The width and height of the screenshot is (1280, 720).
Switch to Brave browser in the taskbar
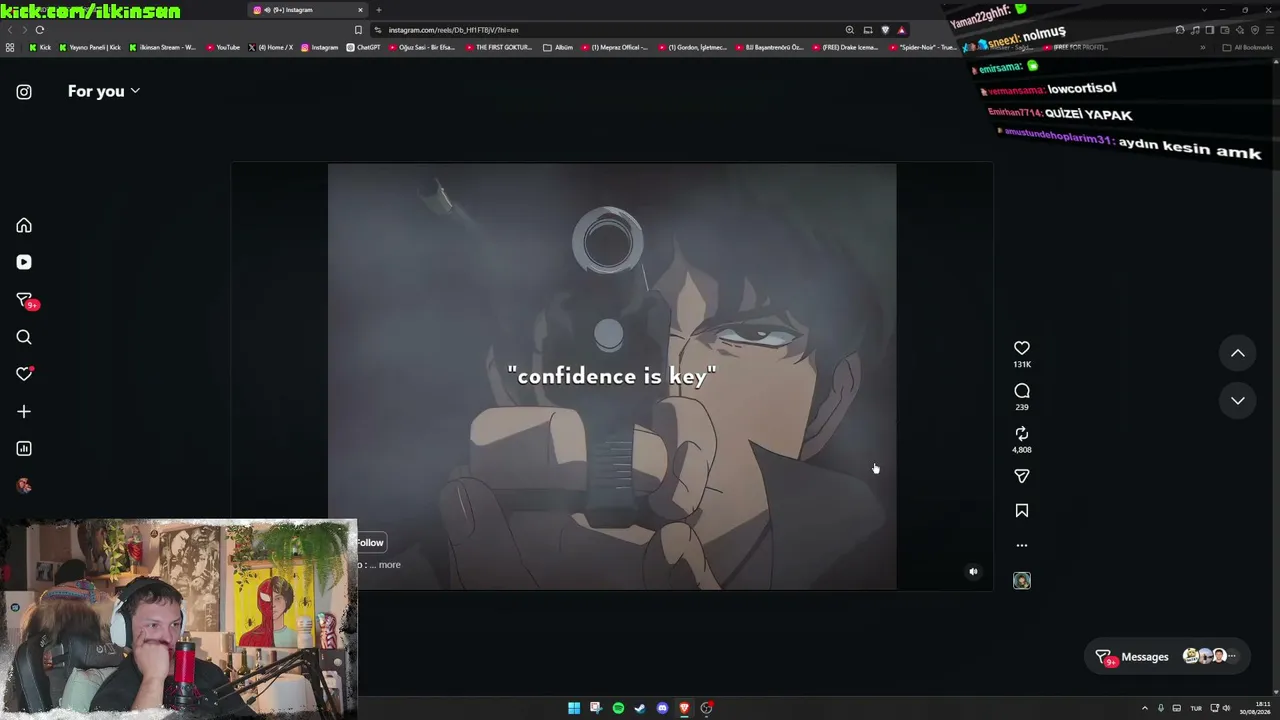coord(684,708)
